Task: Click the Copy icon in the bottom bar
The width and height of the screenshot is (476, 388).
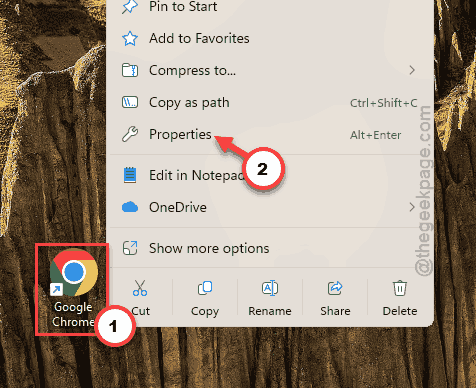Action: (x=205, y=288)
